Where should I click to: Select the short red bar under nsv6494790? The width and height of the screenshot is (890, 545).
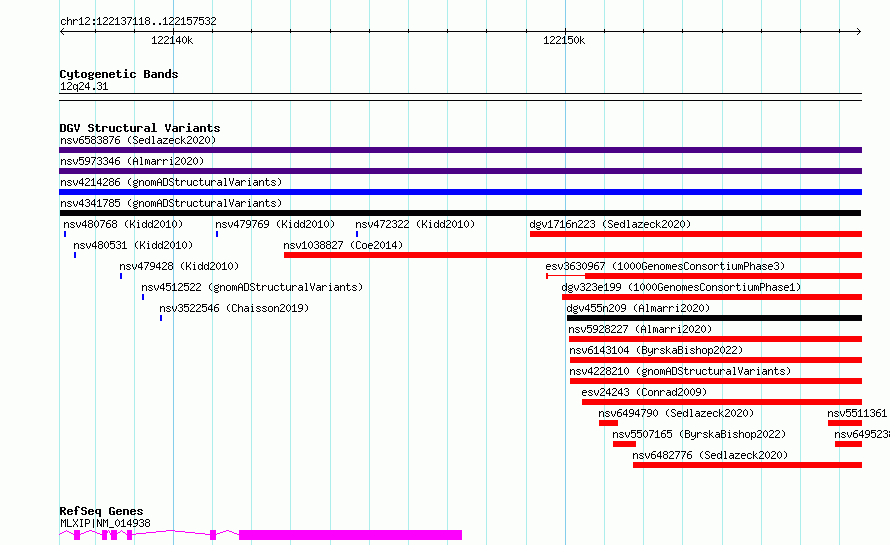(608, 423)
